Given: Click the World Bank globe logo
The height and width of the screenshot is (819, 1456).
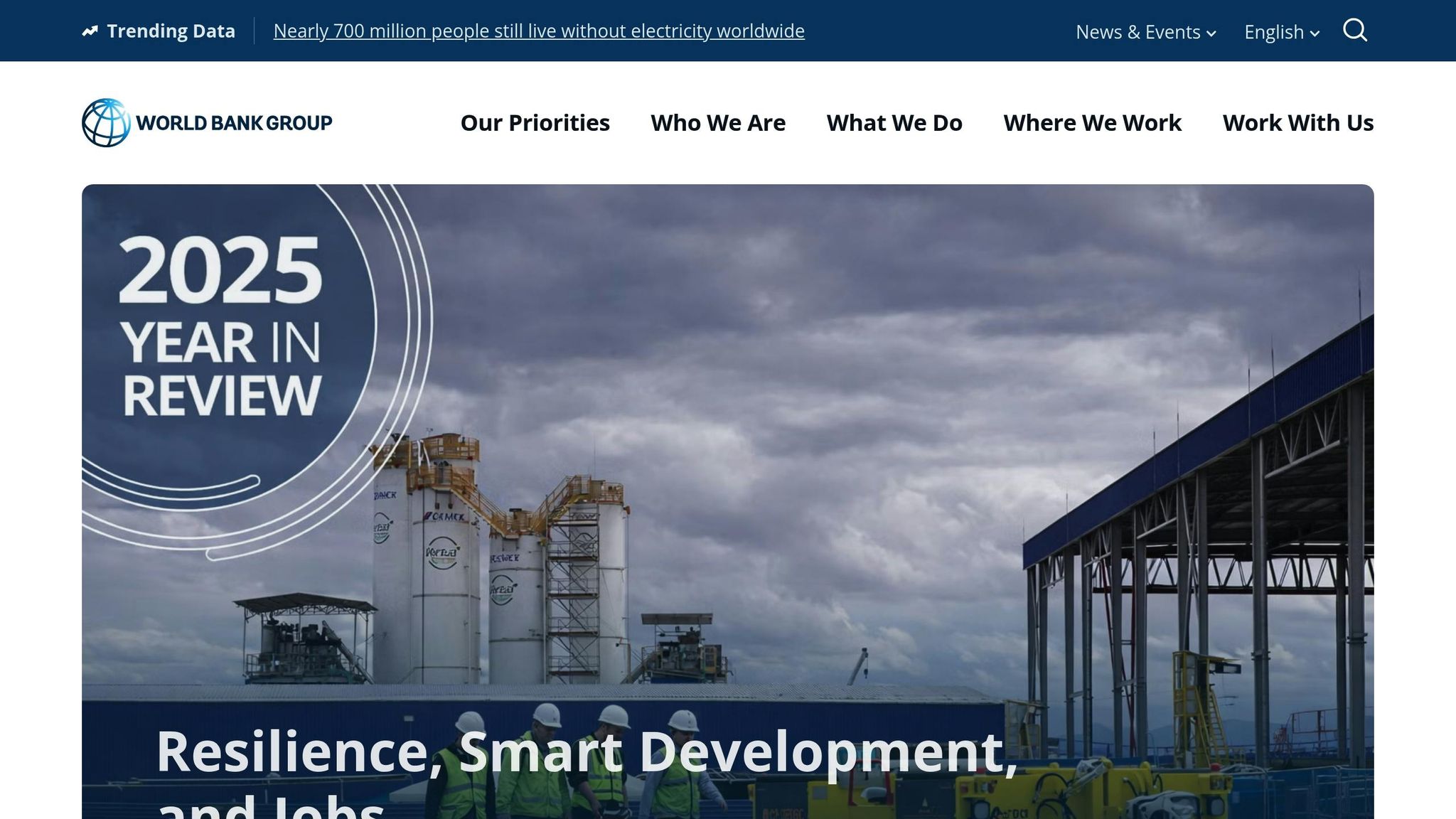Looking at the screenshot, I should coord(106,123).
